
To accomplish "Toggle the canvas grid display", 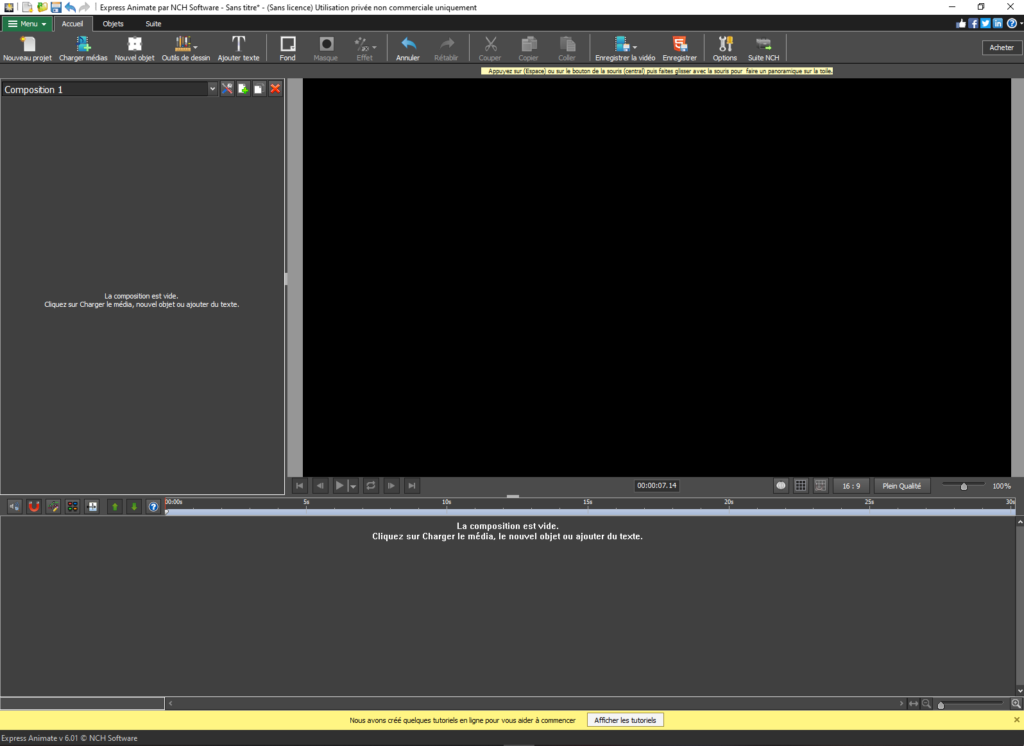I will click(x=801, y=485).
